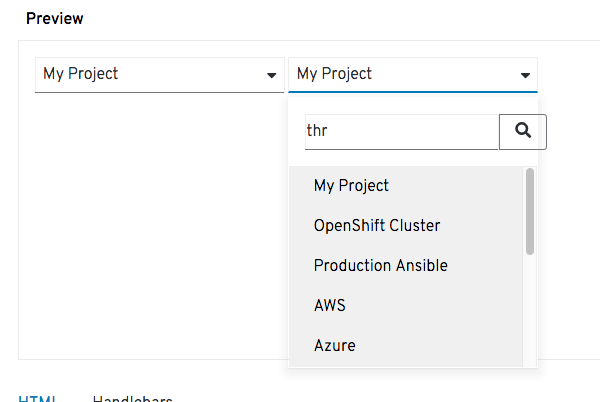Click the Preview section heading
600x402 pixels.
click(x=55, y=19)
